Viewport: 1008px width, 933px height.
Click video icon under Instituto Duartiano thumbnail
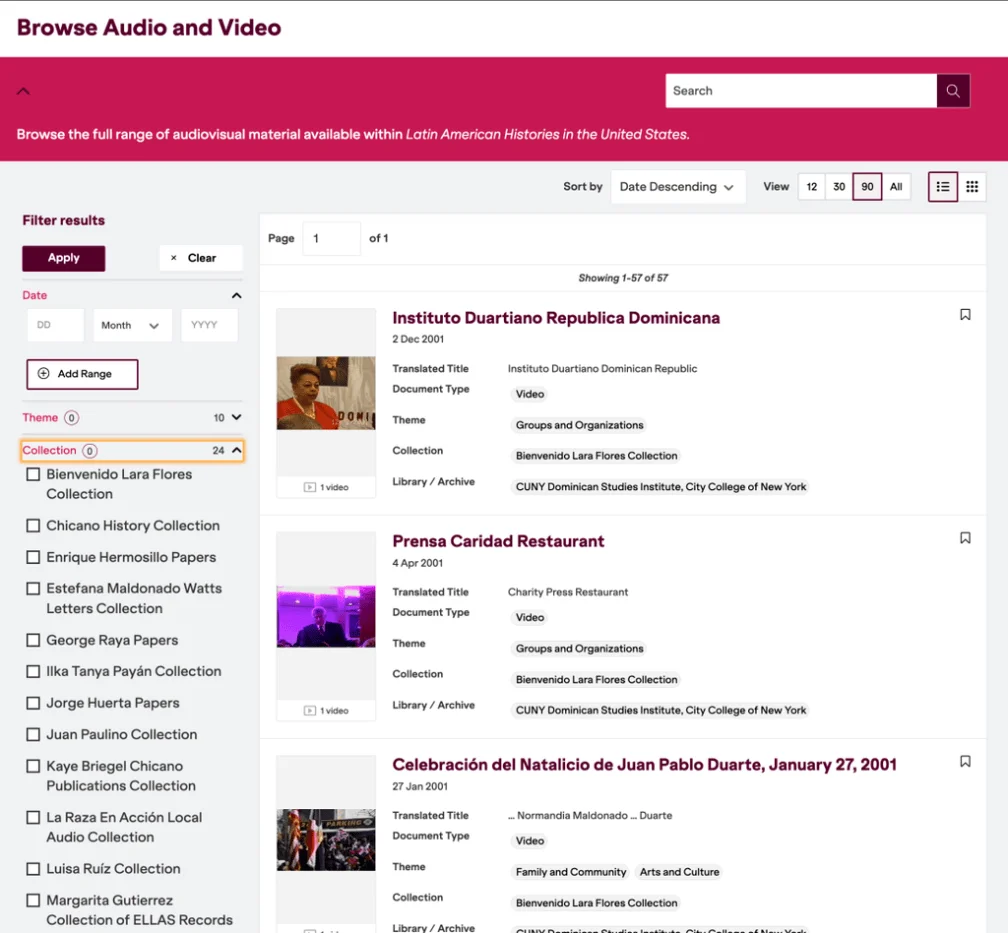point(310,487)
